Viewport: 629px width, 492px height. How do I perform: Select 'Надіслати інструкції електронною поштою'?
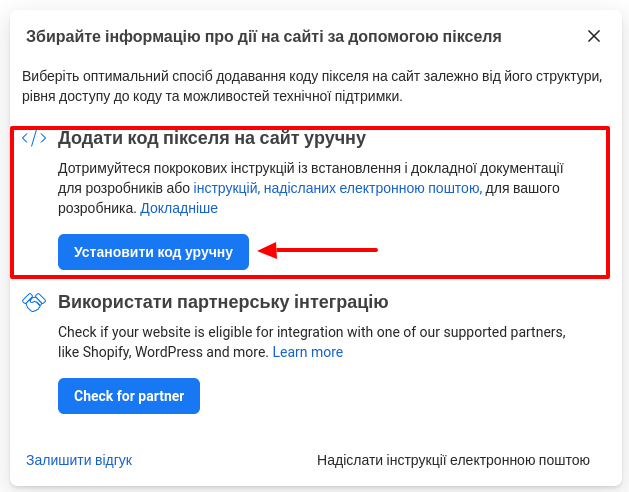pos(453,460)
